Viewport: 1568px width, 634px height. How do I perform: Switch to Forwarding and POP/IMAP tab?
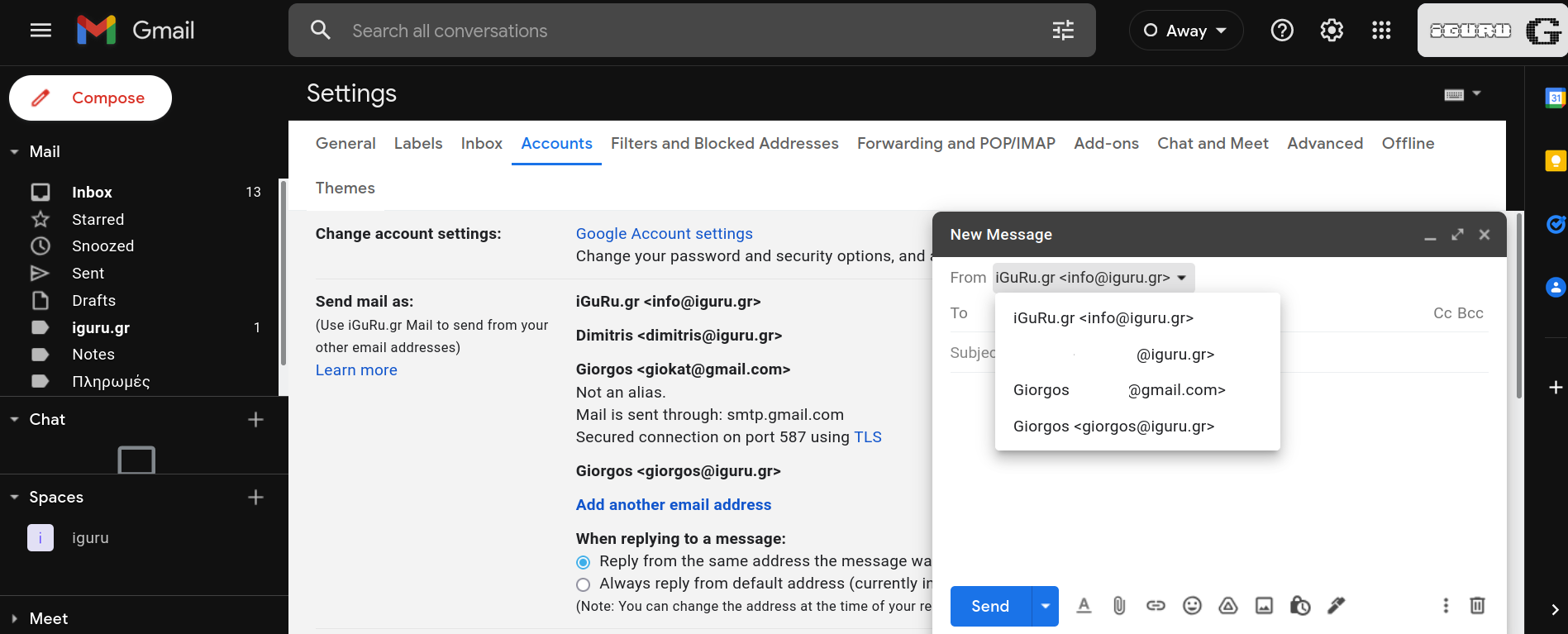(956, 143)
